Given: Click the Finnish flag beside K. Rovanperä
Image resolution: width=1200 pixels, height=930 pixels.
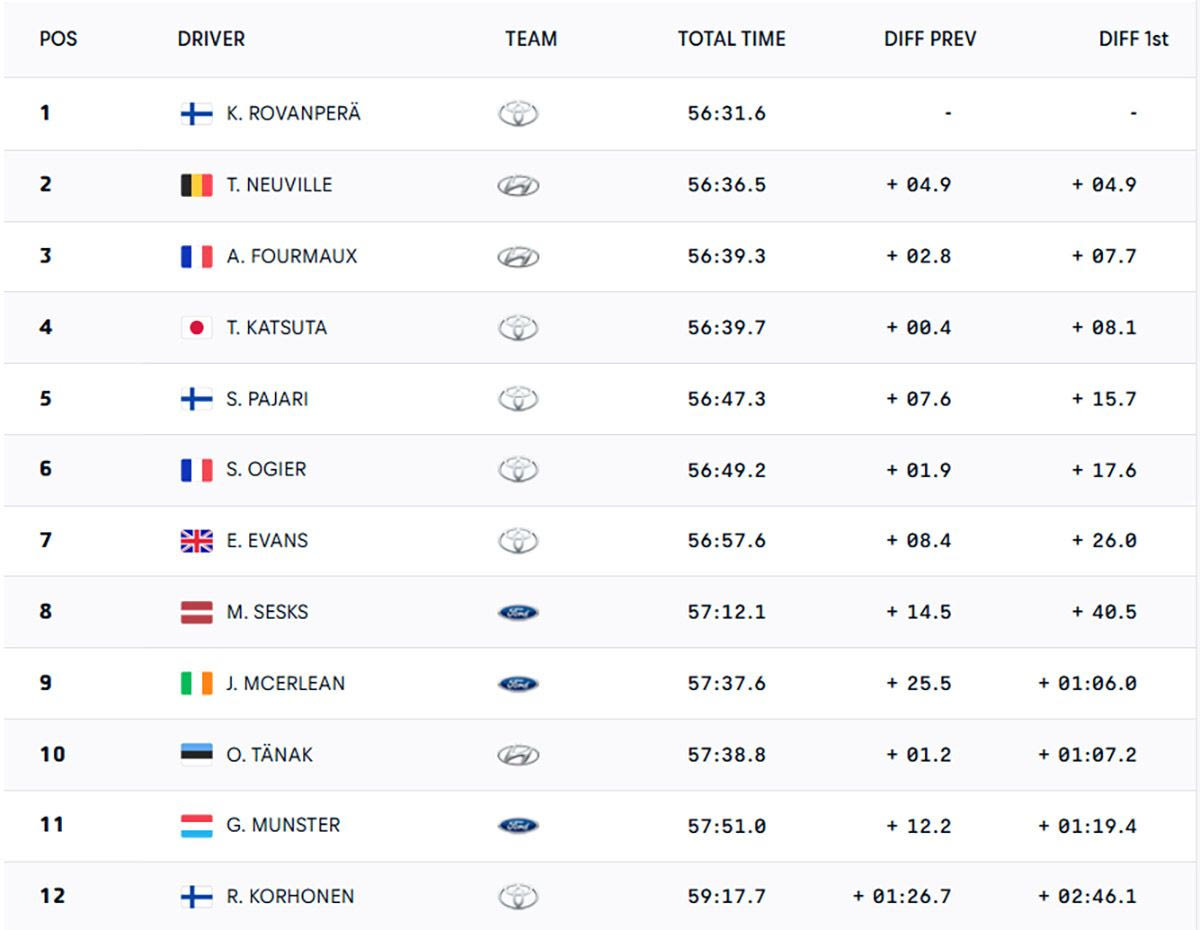Looking at the screenshot, I should [196, 114].
